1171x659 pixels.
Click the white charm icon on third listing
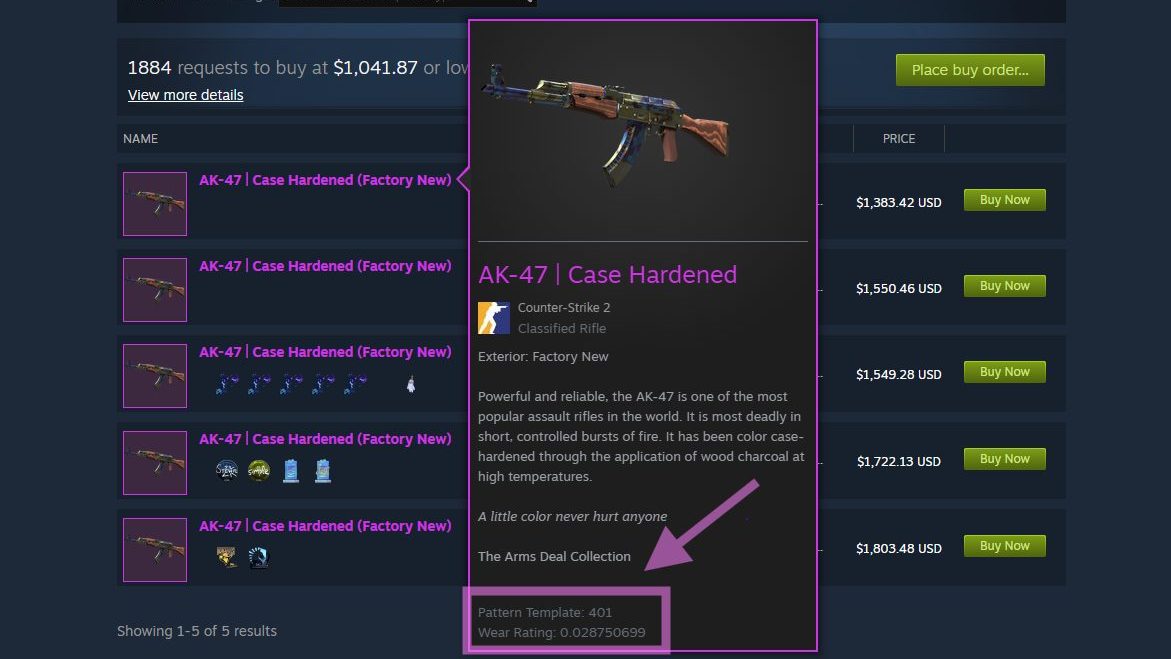[x=411, y=384]
